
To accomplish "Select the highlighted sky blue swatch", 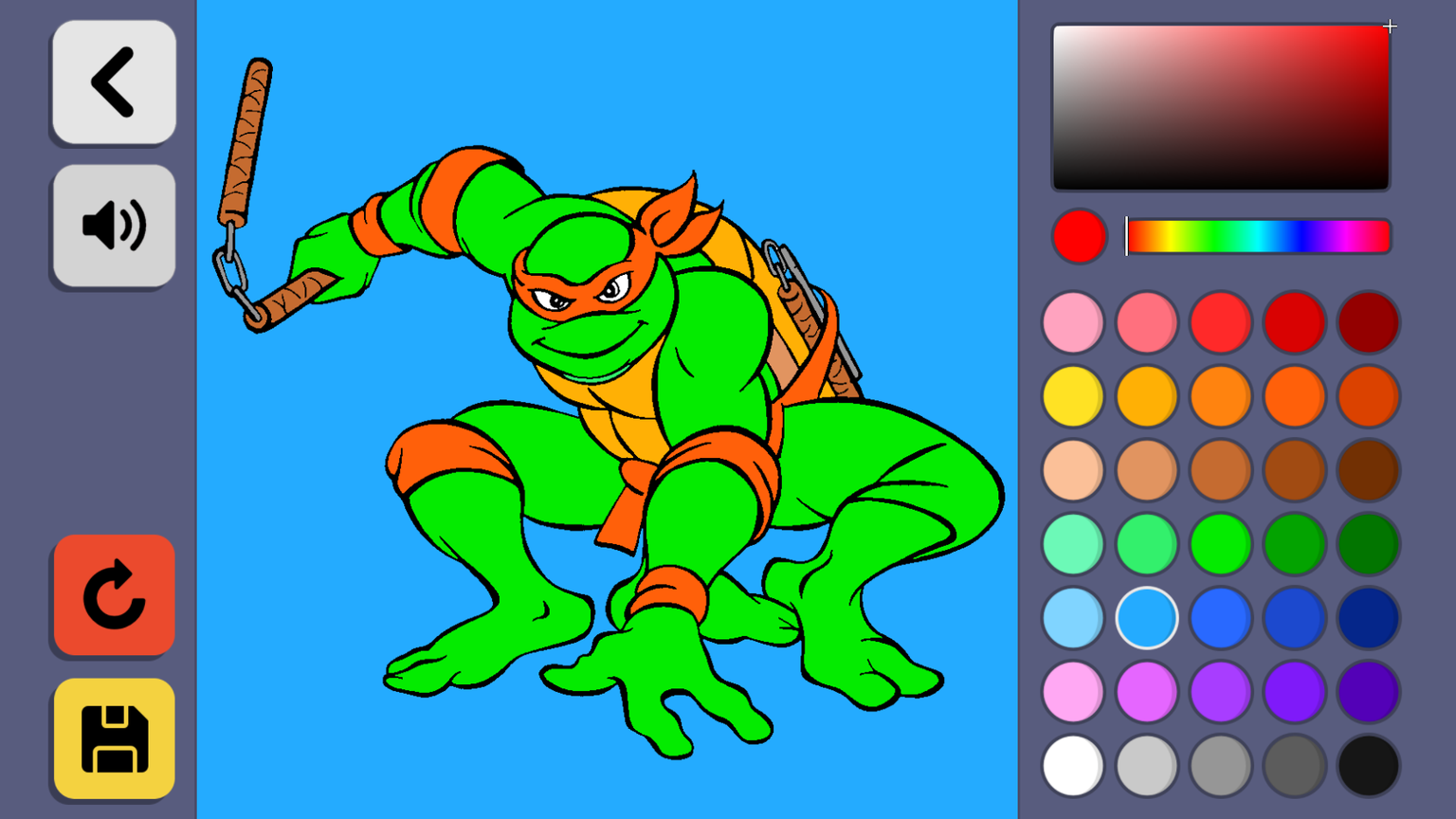I will 1146,618.
